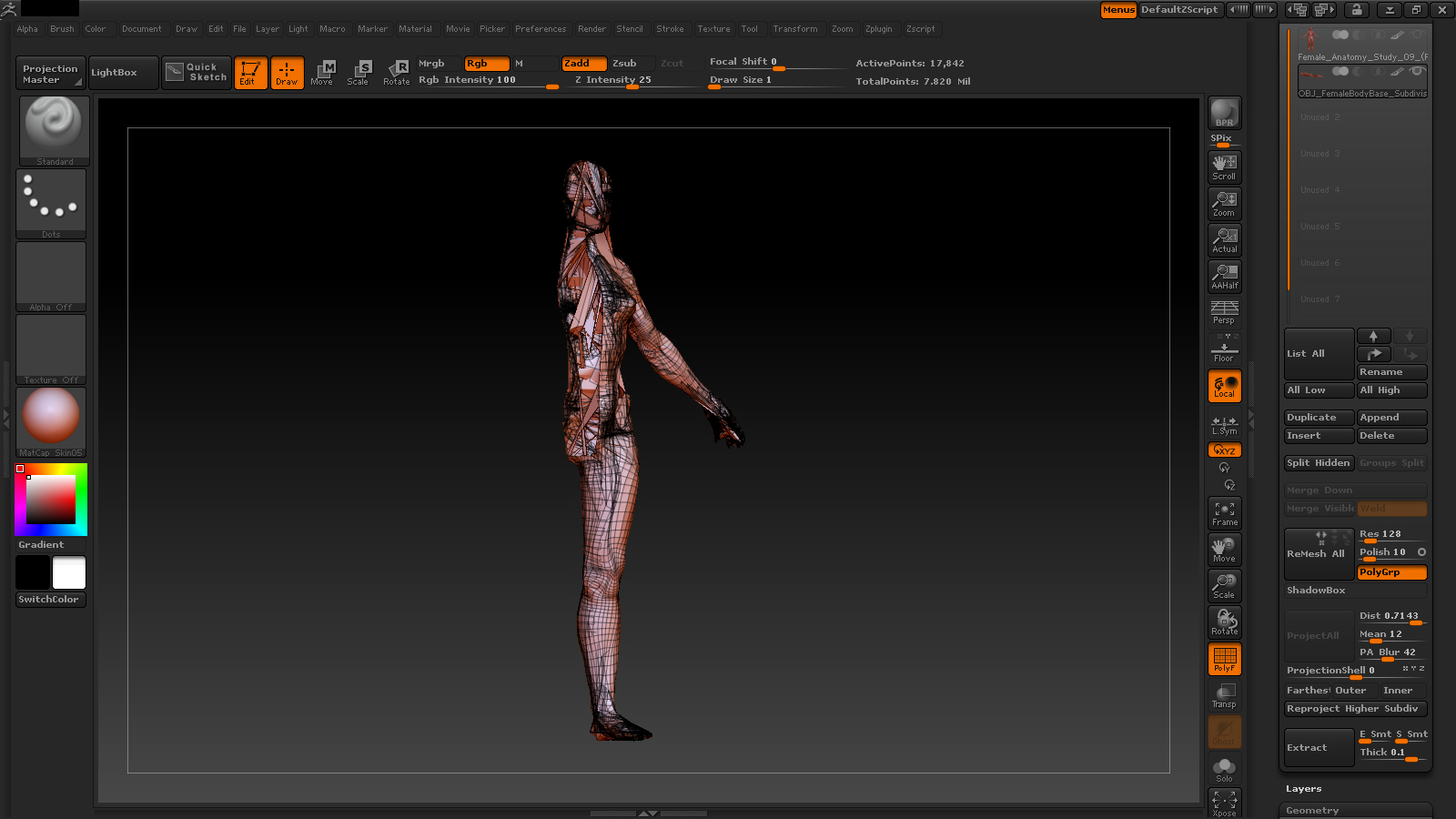
Task: Disable the Zadd mode
Action: (x=583, y=64)
